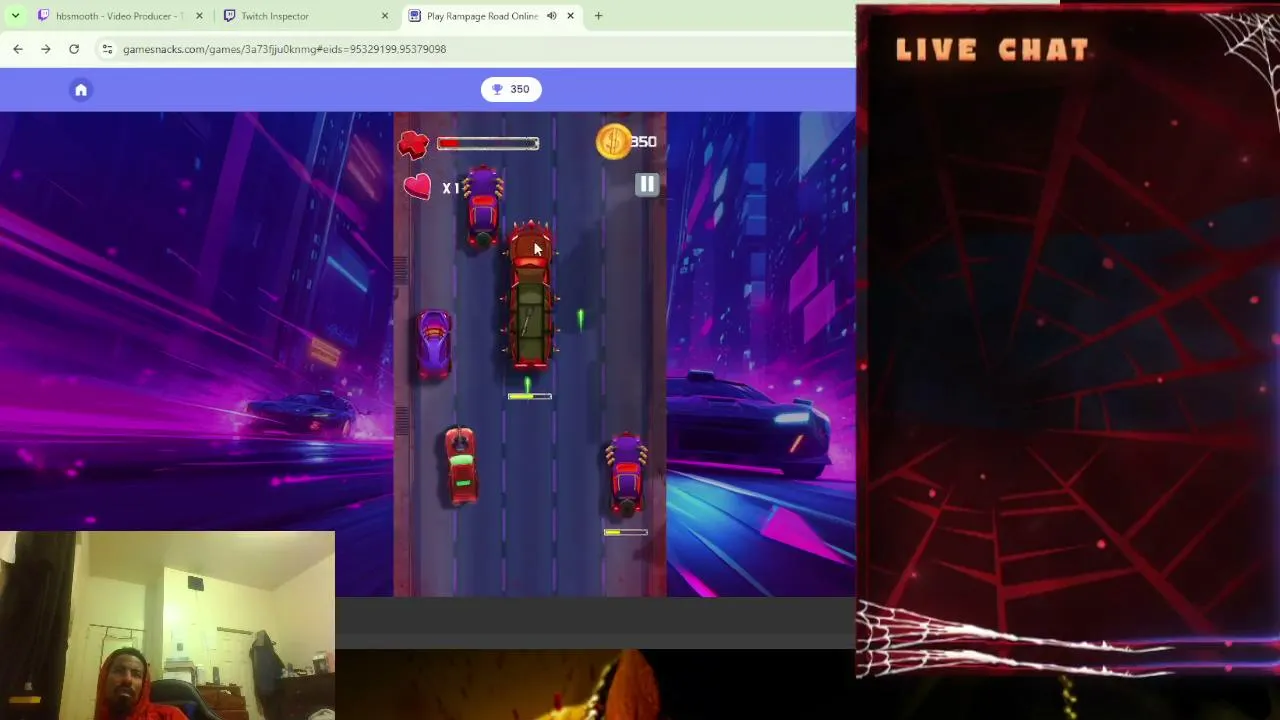
Task: Close the Twitch Inspector tab
Action: (x=385, y=16)
